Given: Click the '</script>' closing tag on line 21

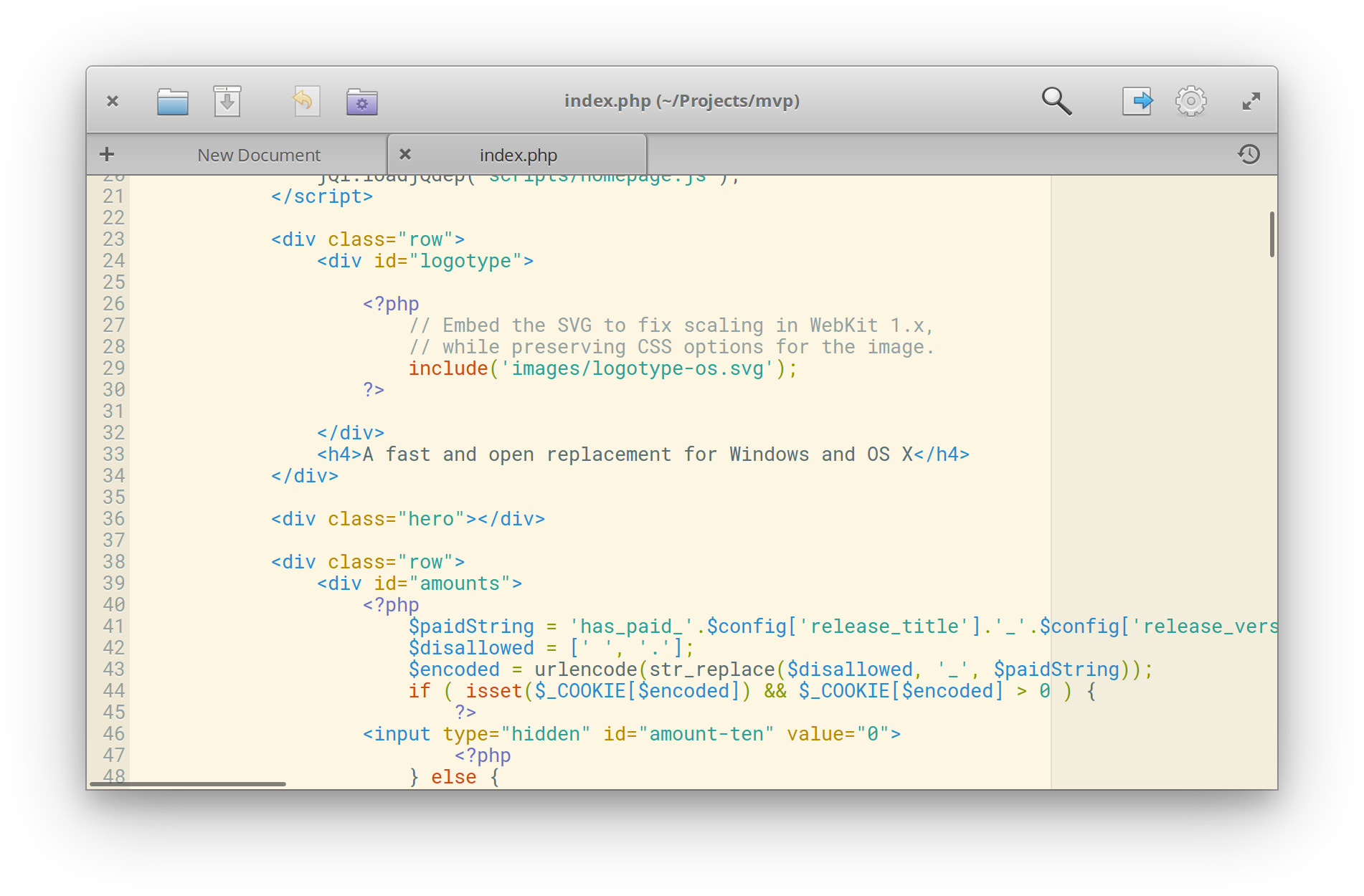Looking at the screenshot, I should click(322, 196).
